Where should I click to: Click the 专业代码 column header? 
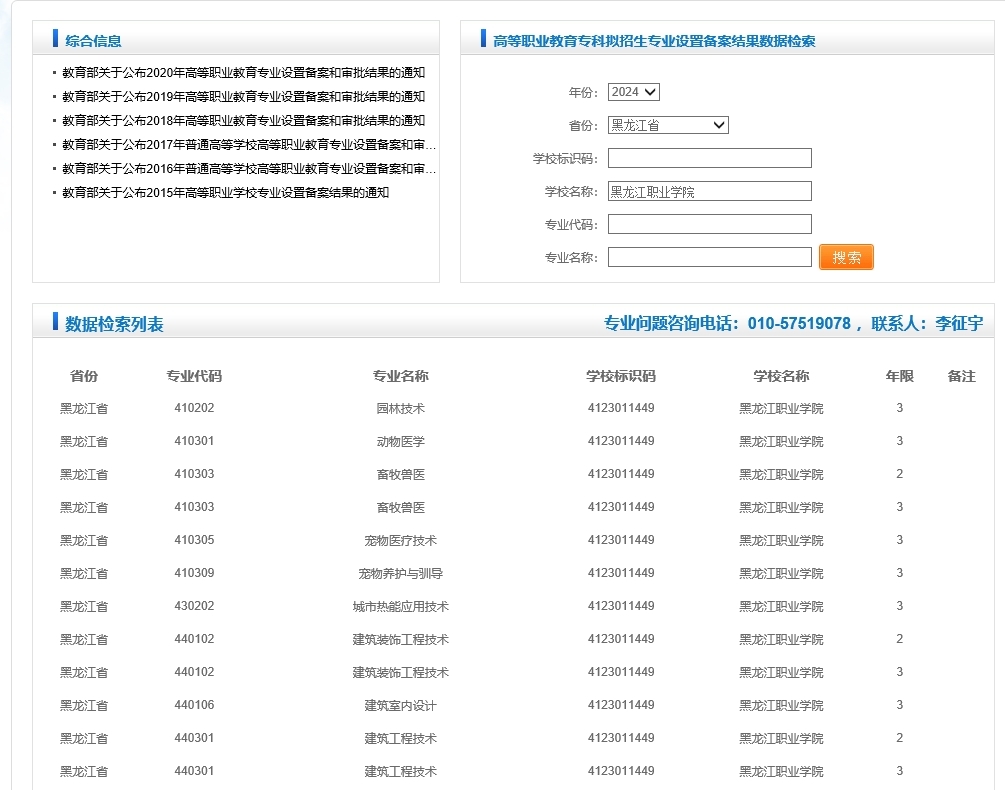pyautogui.click(x=194, y=376)
